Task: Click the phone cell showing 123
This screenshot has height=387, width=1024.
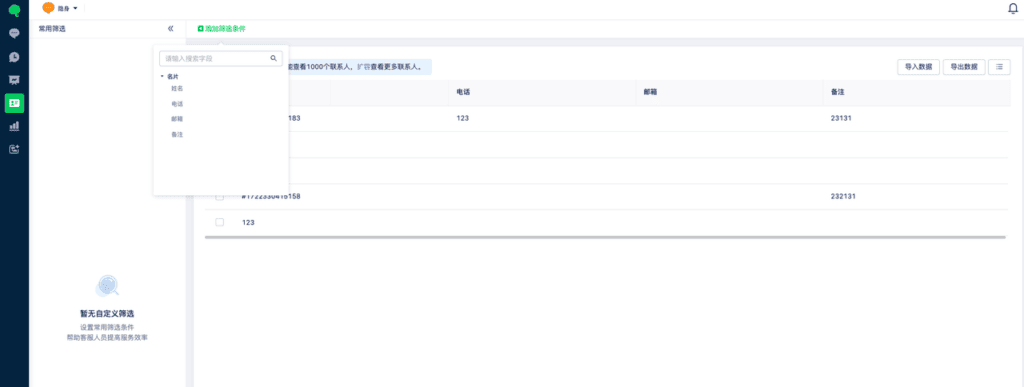Action: (463, 118)
